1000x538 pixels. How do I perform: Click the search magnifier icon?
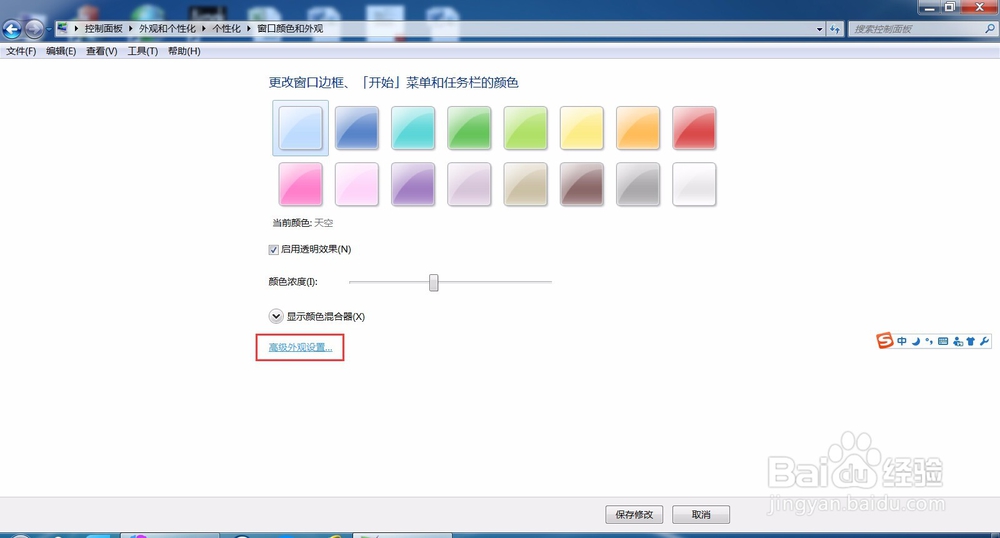point(990,29)
